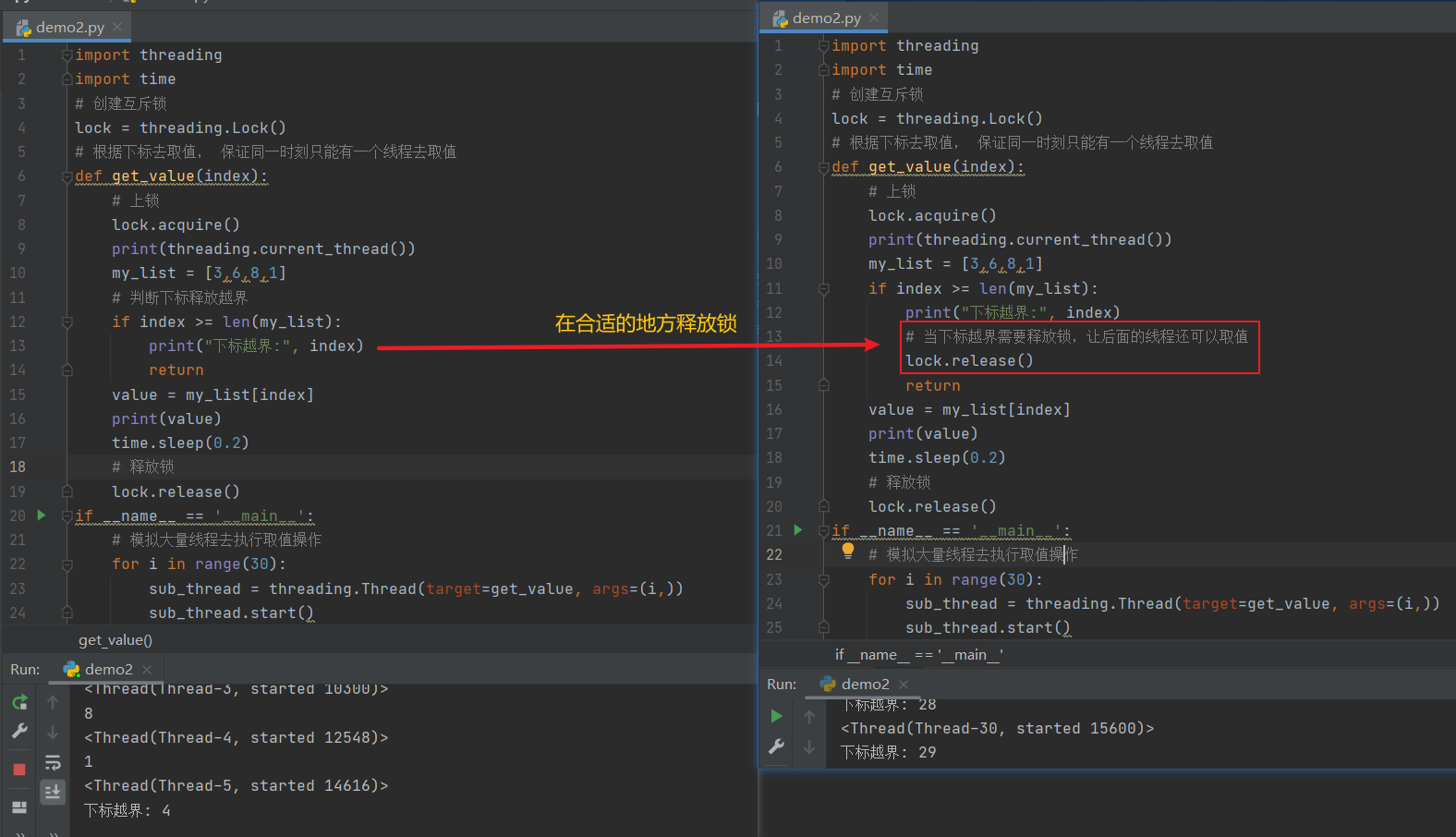The width and height of the screenshot is (1456, 837).
Task: Click the run gutter arrow on right line 21
Action: pos(798,530)
